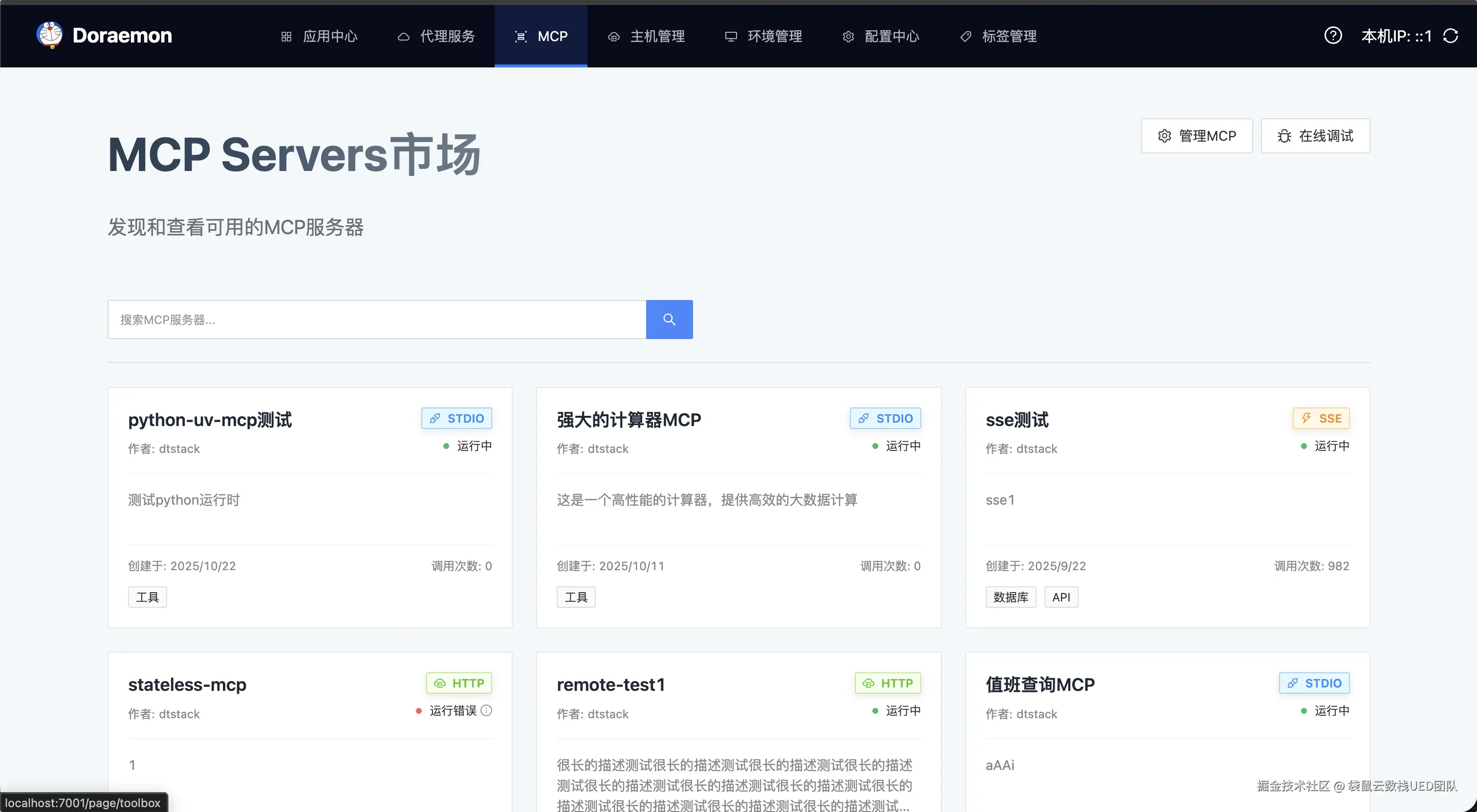Refresh the local IP with reload icon
The image size is (1477, 812).
point(1451,36)
